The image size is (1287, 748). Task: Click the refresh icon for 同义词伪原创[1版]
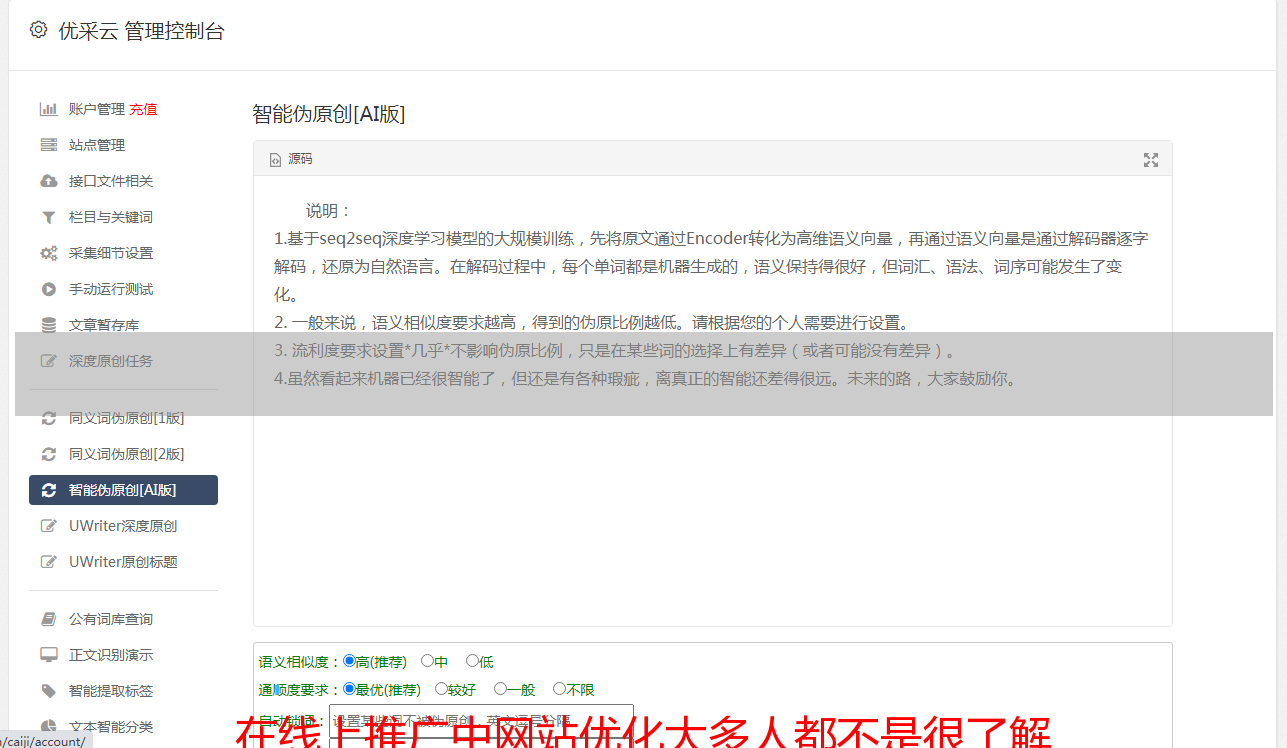coord(48,418)
